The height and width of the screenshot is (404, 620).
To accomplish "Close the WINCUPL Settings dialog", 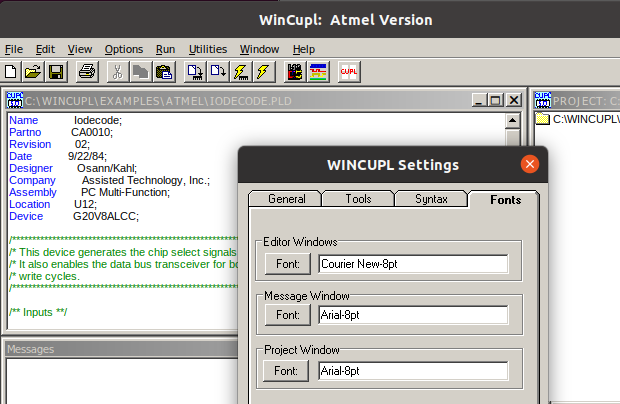I will pos(530,164).
